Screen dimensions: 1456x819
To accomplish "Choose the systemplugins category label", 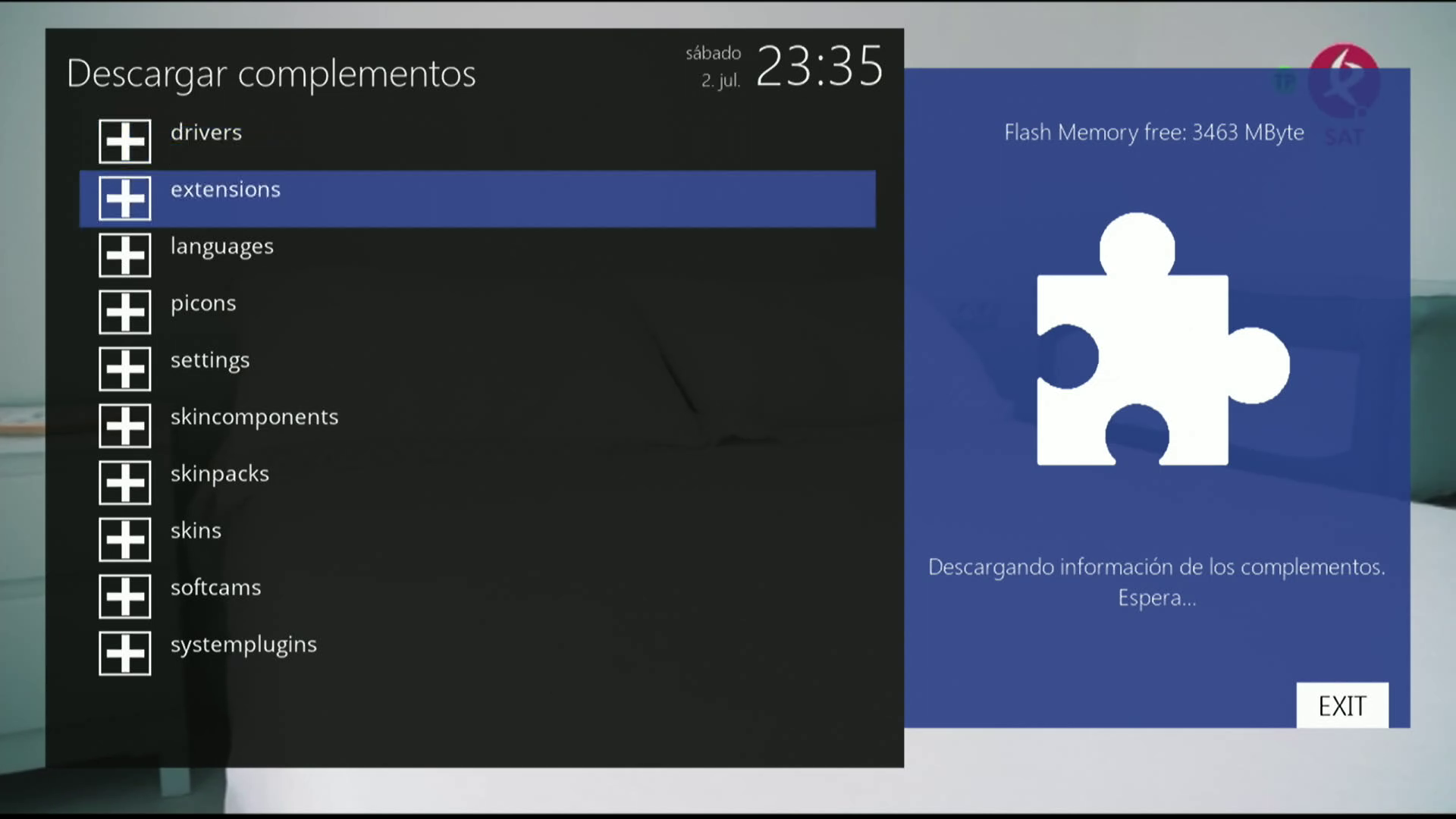I will [243, 645].
